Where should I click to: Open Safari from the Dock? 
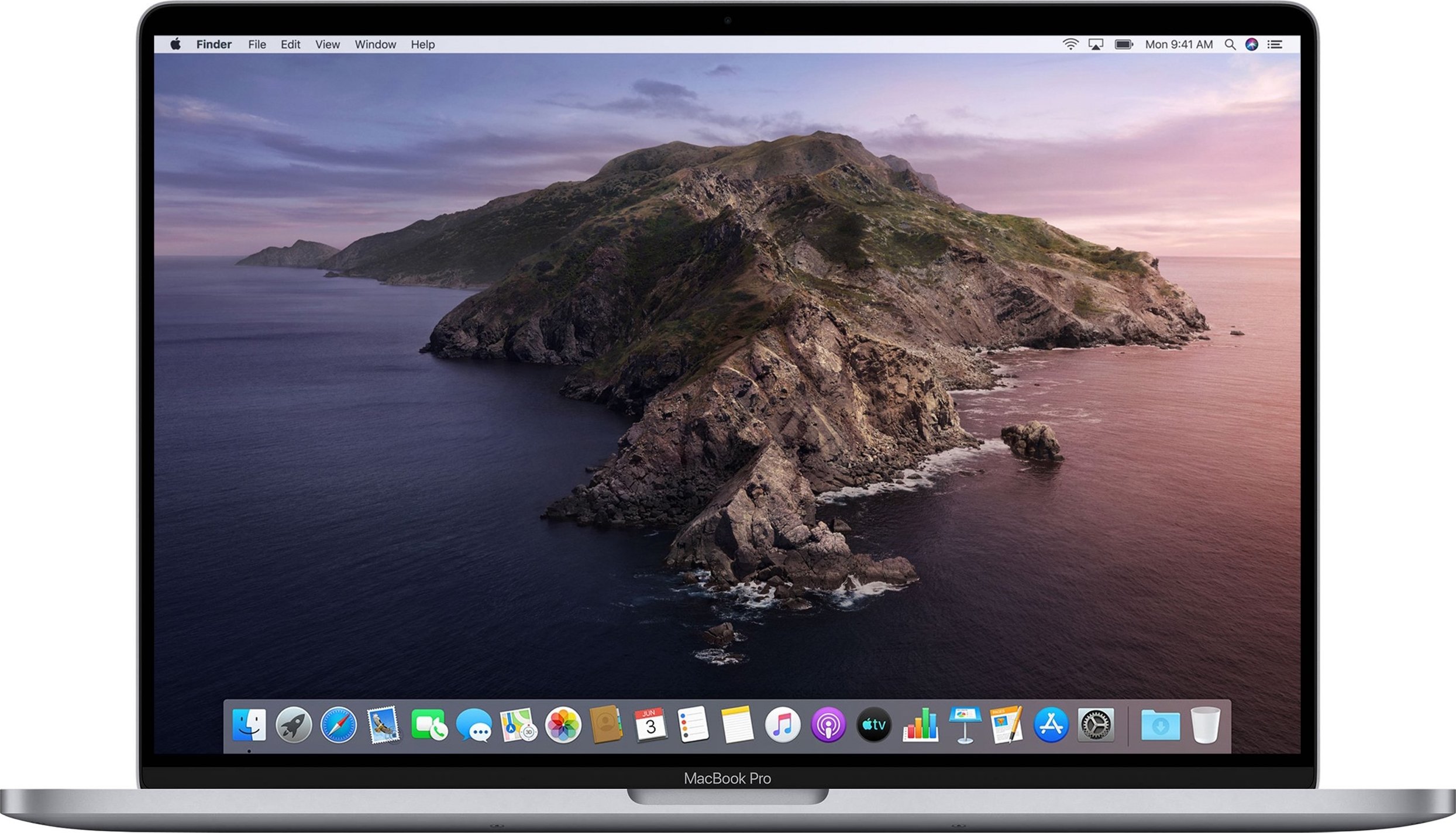(x=338, y=724)
